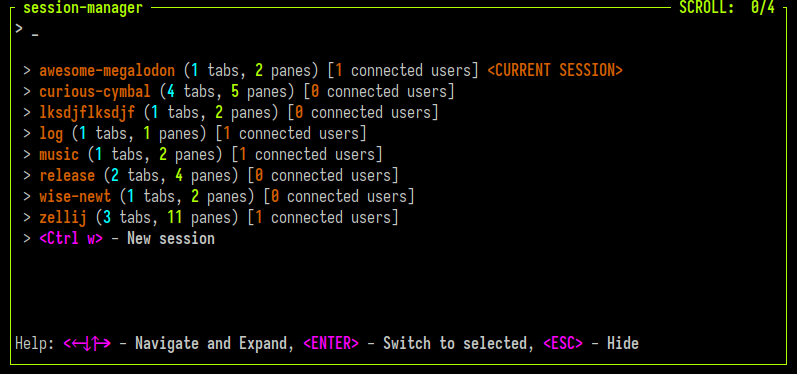
Task: Click the curious-cymbal session name
Action: pos(95,92)
